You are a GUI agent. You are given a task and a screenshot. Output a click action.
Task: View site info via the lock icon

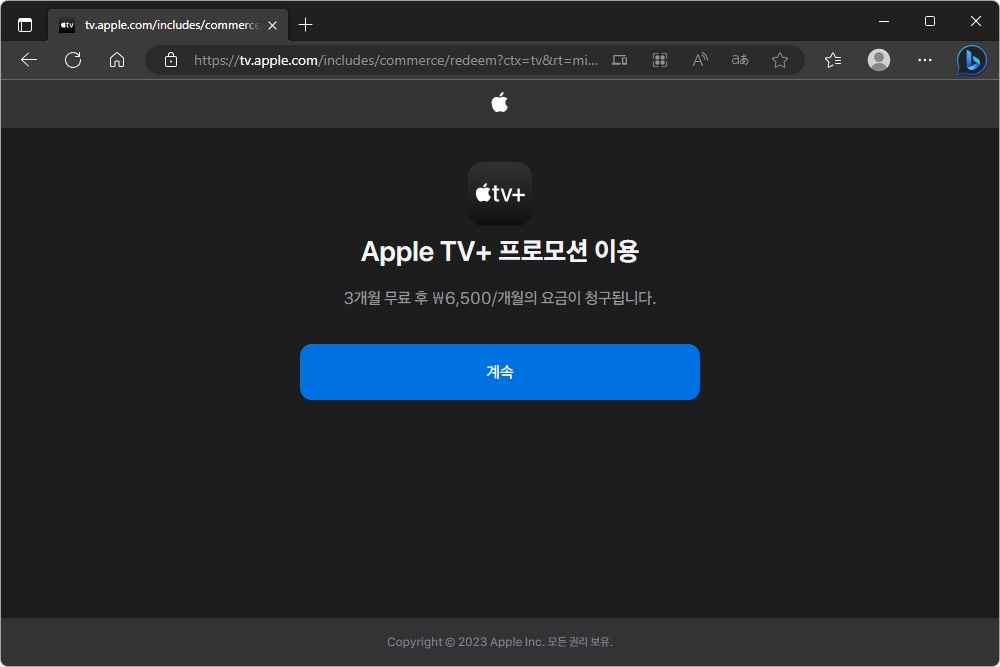coord(170,60)
